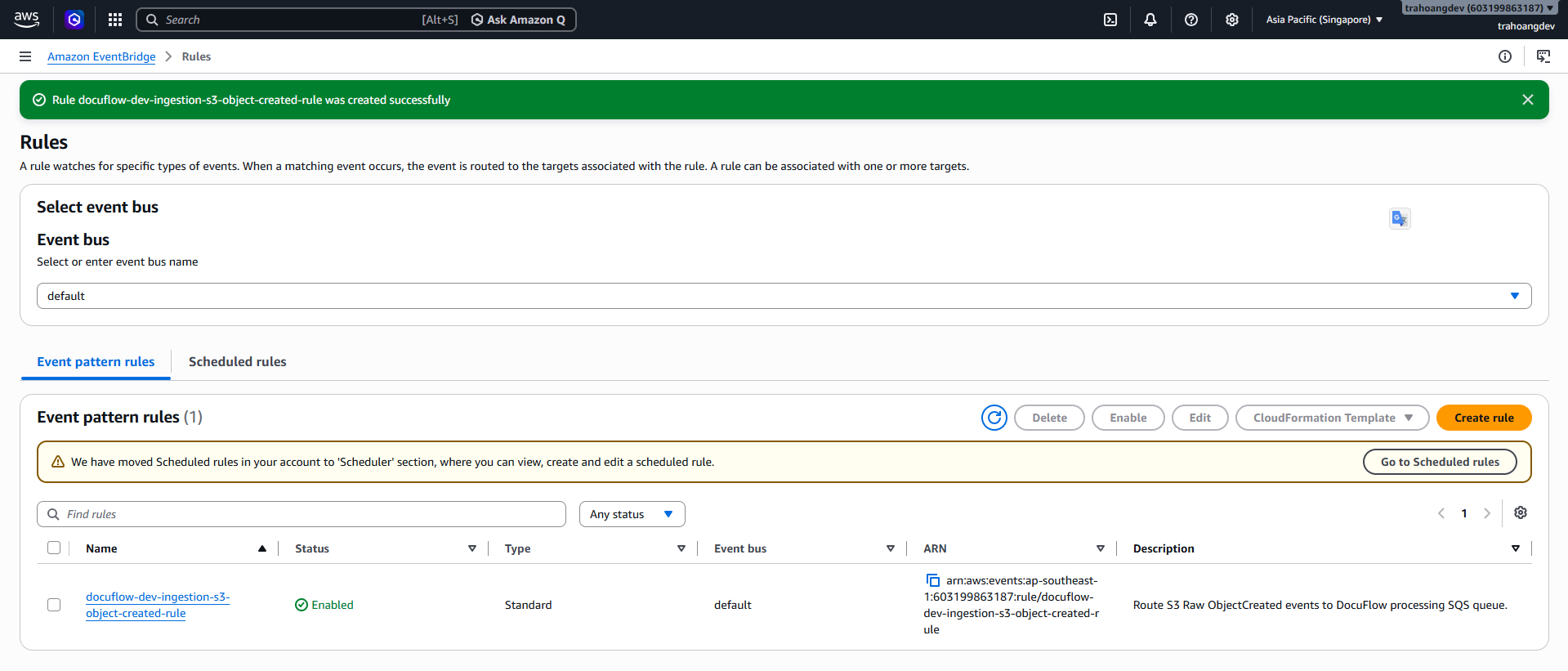This screenshot has width=1568, height=671.
Task: Open Event bus column filter arrow
Action: [891, 548]
